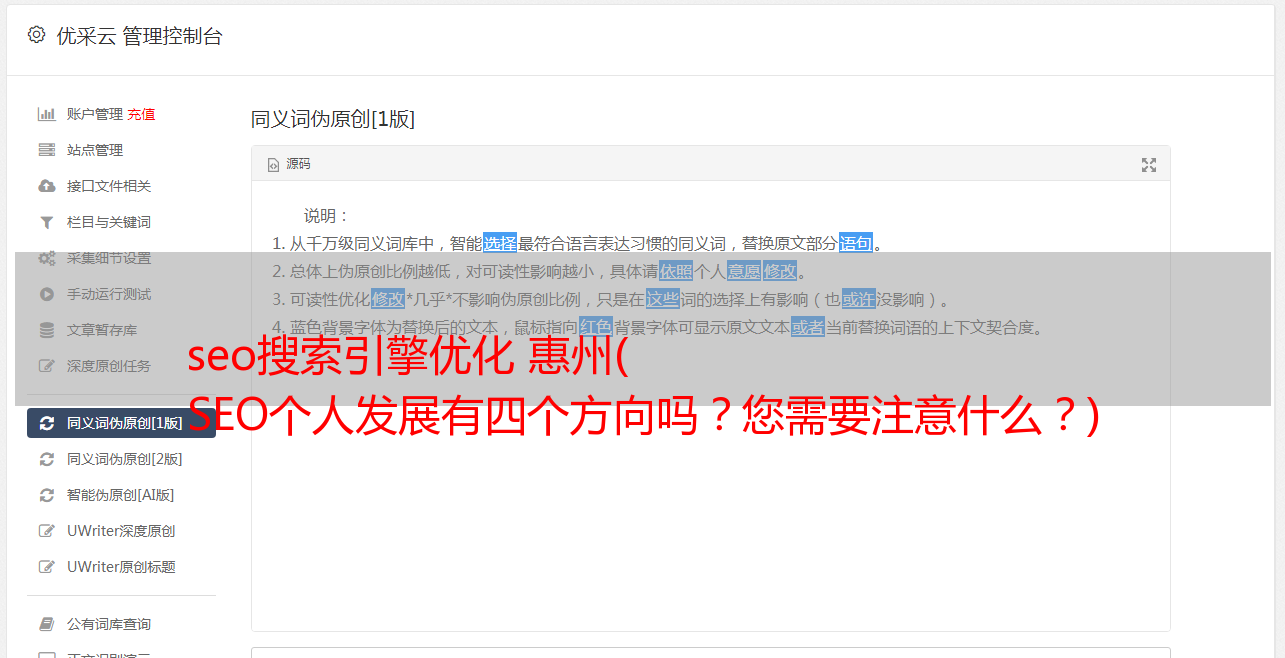Click the highlighted word 语句
Screen dimensions: 1285x658
(856, 243)
